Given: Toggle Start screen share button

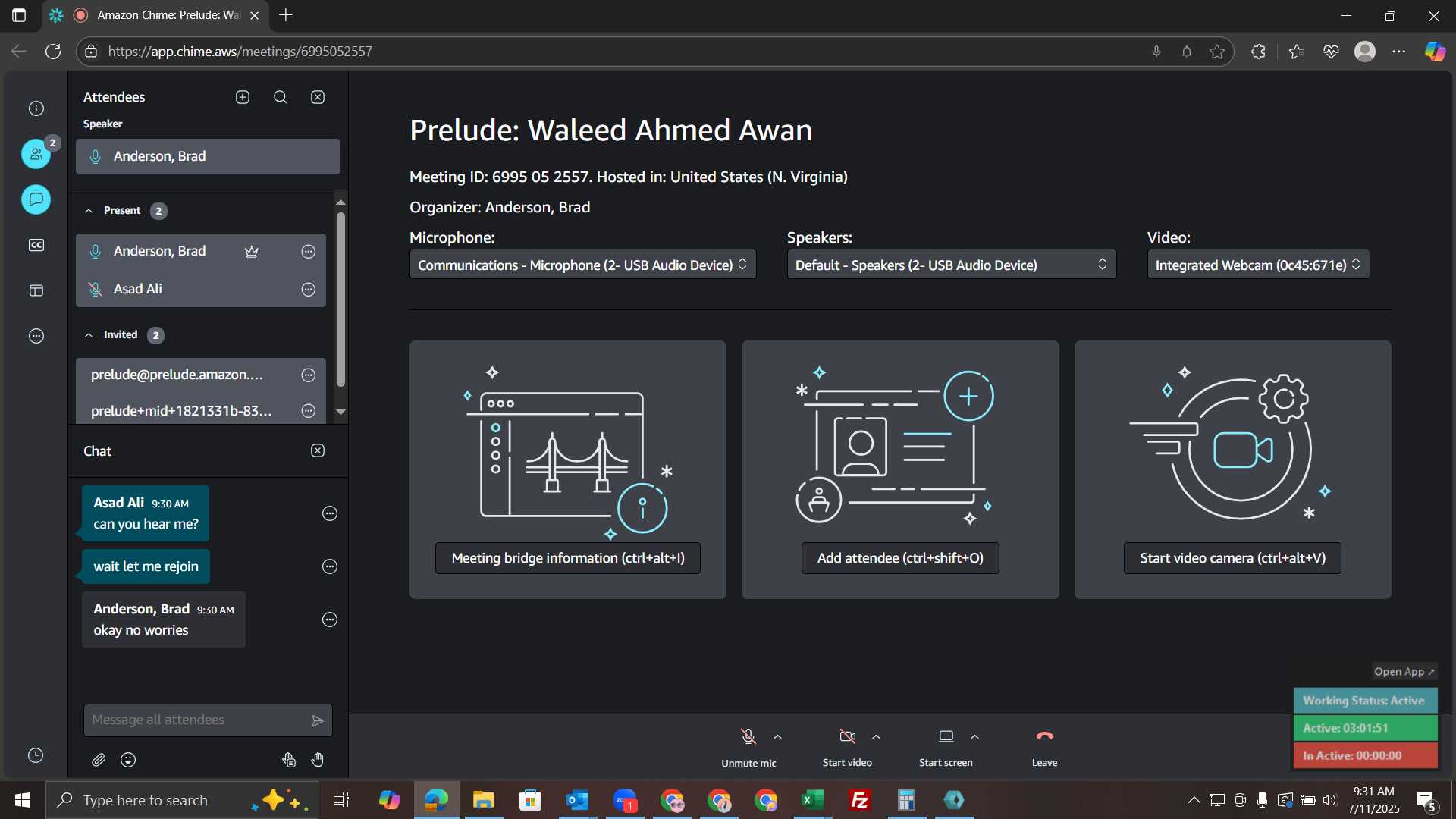Looking at the screenshot, I should pos(946,747).
